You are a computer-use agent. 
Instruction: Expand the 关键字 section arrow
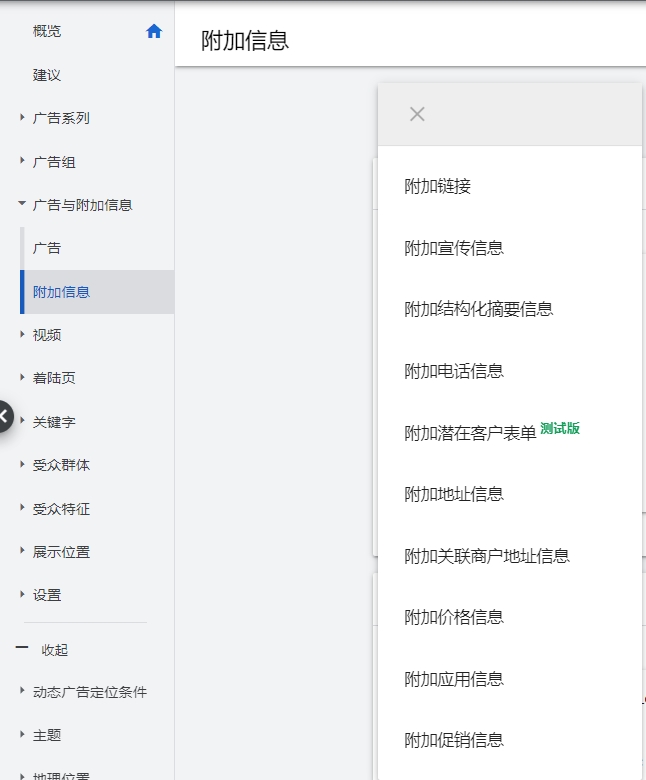[22, 421]
